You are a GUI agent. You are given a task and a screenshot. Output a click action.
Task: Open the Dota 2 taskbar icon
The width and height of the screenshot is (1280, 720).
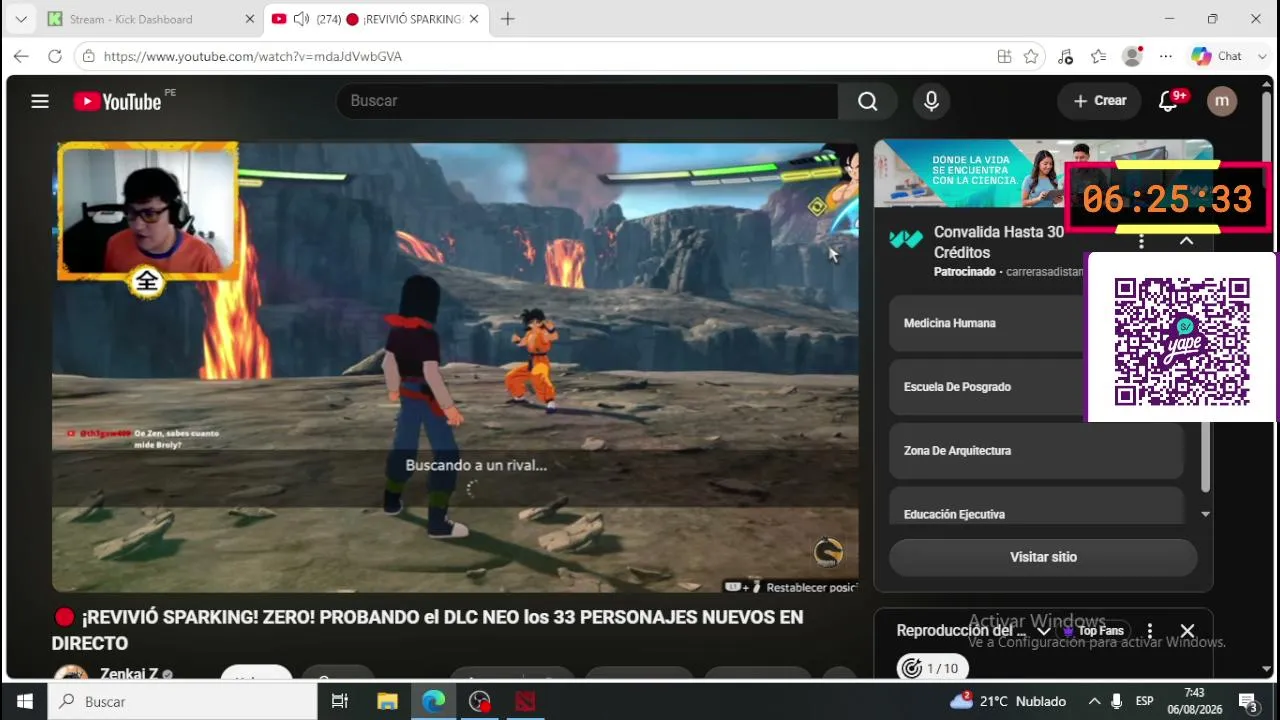(x=526, y=701)
